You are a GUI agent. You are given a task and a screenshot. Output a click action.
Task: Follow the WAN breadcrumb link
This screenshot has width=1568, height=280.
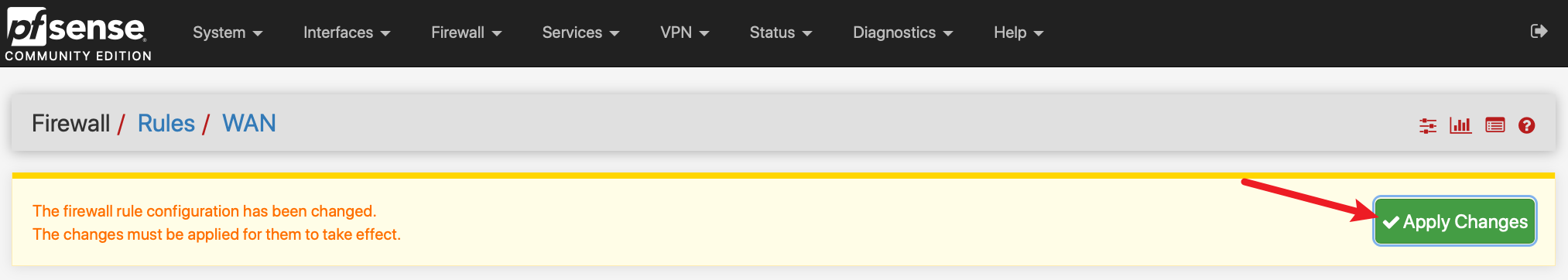(x=249, y=123)
